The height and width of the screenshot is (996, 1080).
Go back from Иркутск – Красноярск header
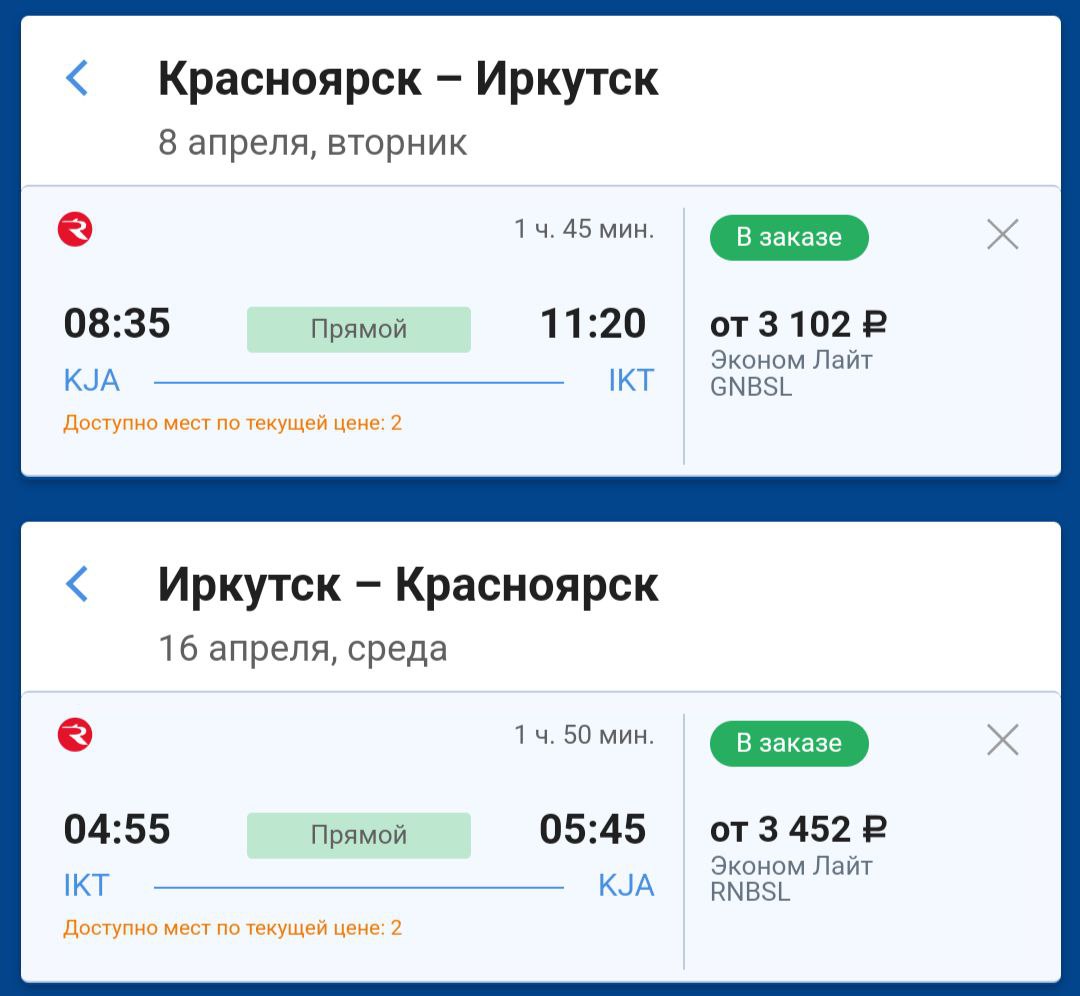coord(77,584)
